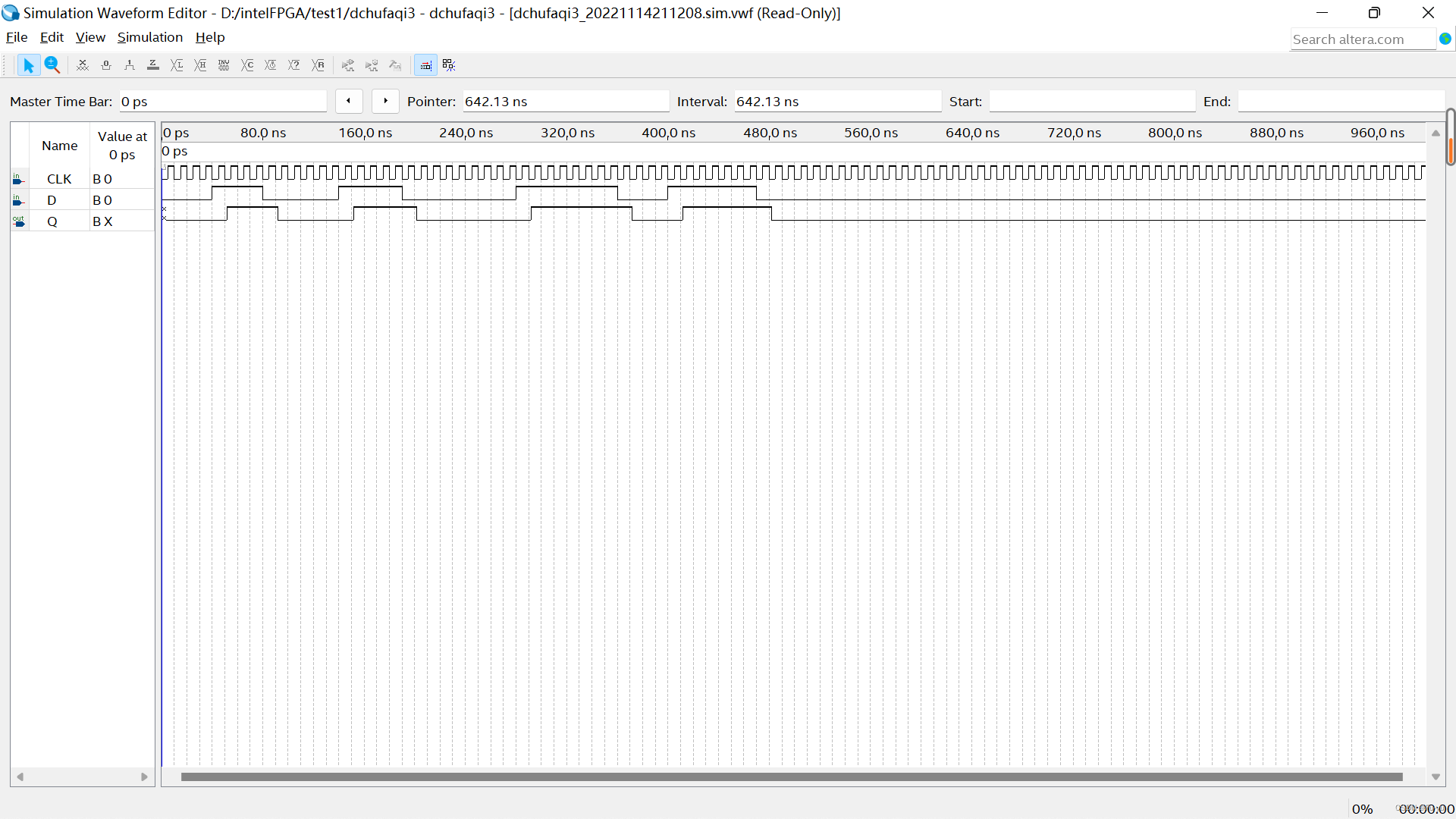The width and height of the screenshot is (1456, 819).
Task: Click the globe search icon
Action: tap(1445, 39)
